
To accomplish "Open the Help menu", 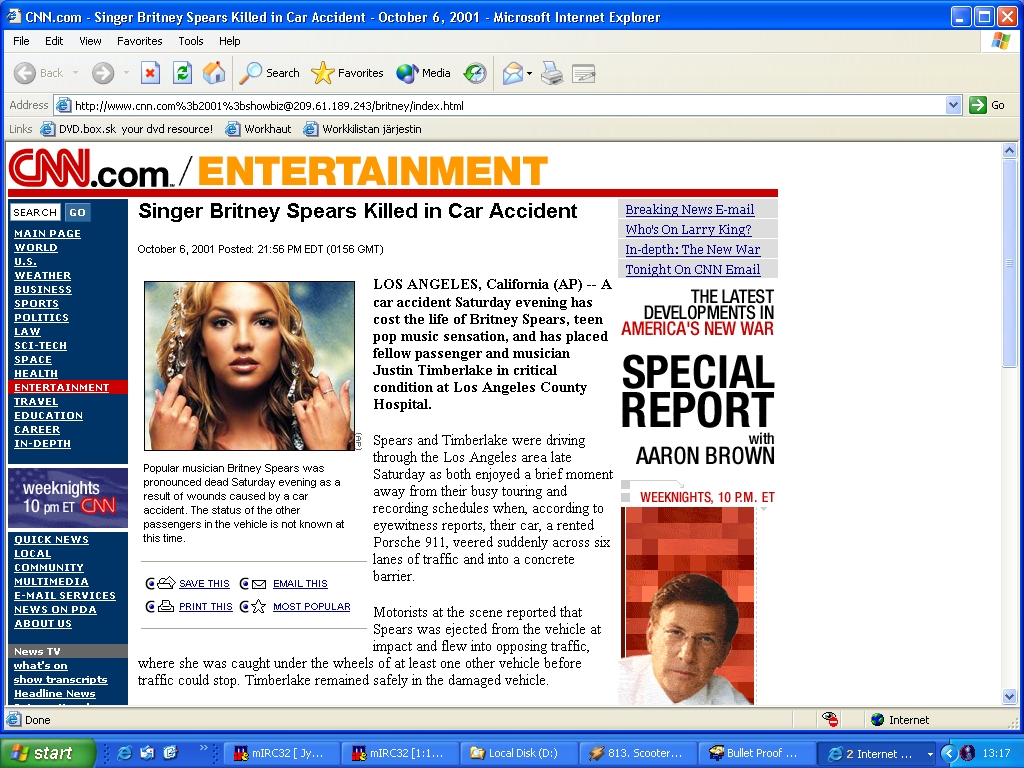I will pyautogui.click(x=229, y=40).
